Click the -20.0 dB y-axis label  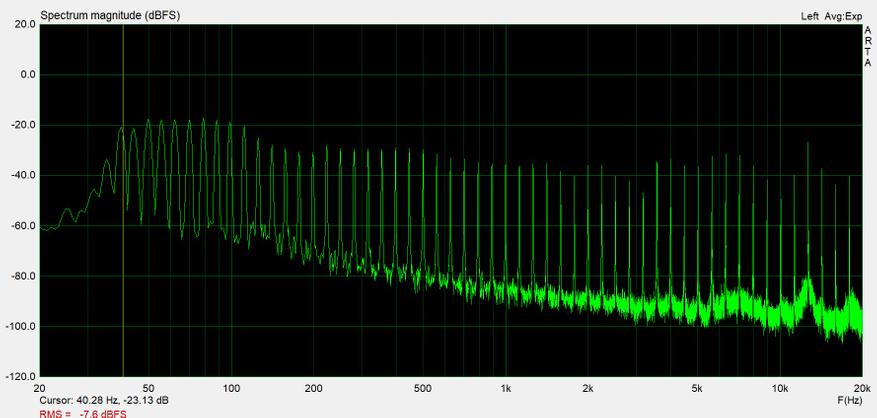(x=24, y=125)
